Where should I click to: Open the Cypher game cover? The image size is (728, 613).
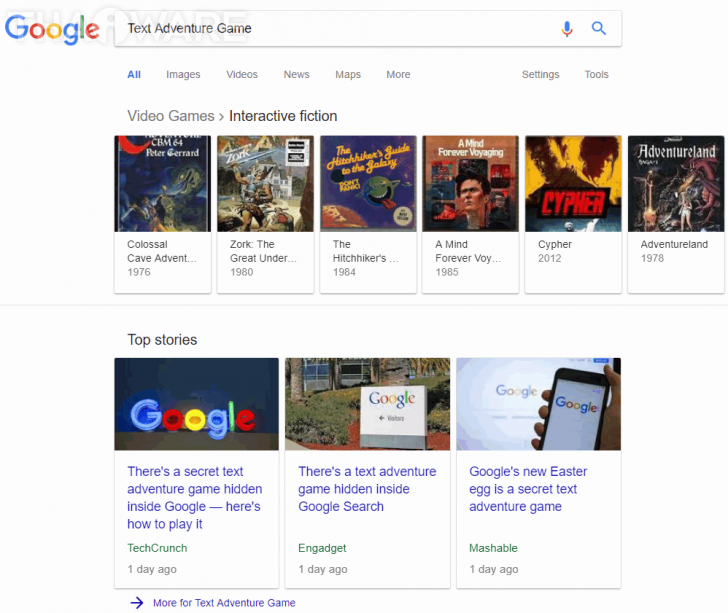(x=573, y=183)
